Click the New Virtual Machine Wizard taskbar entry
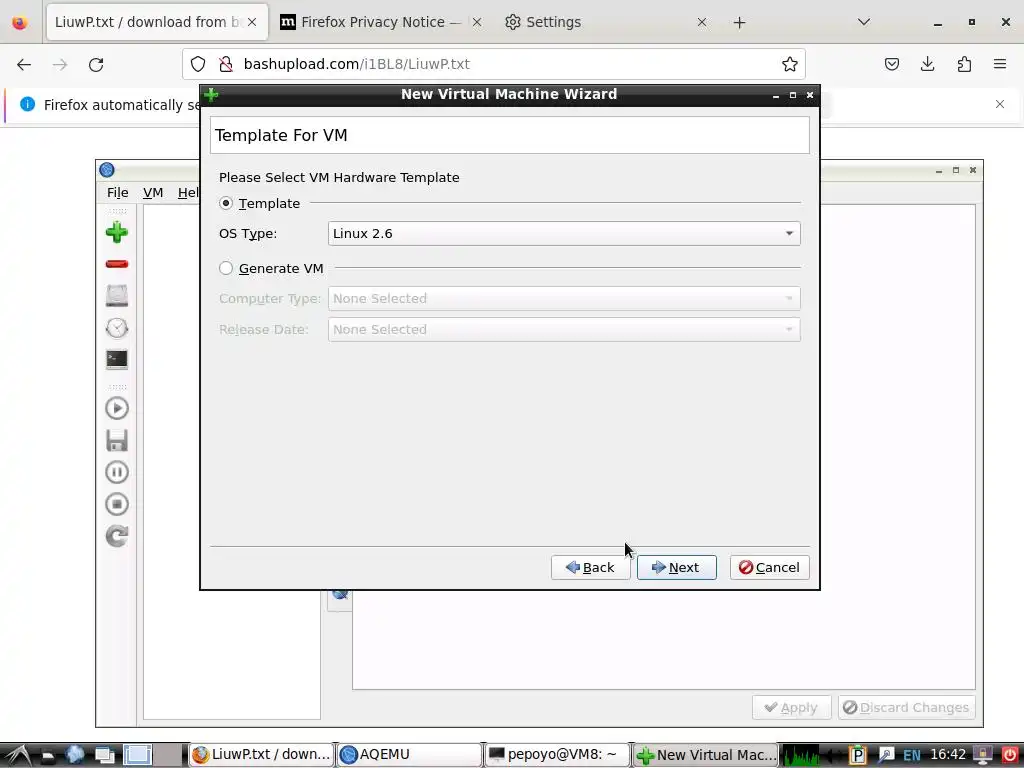The height and width of the screenshot is (768, 1024). coord(705,755)
